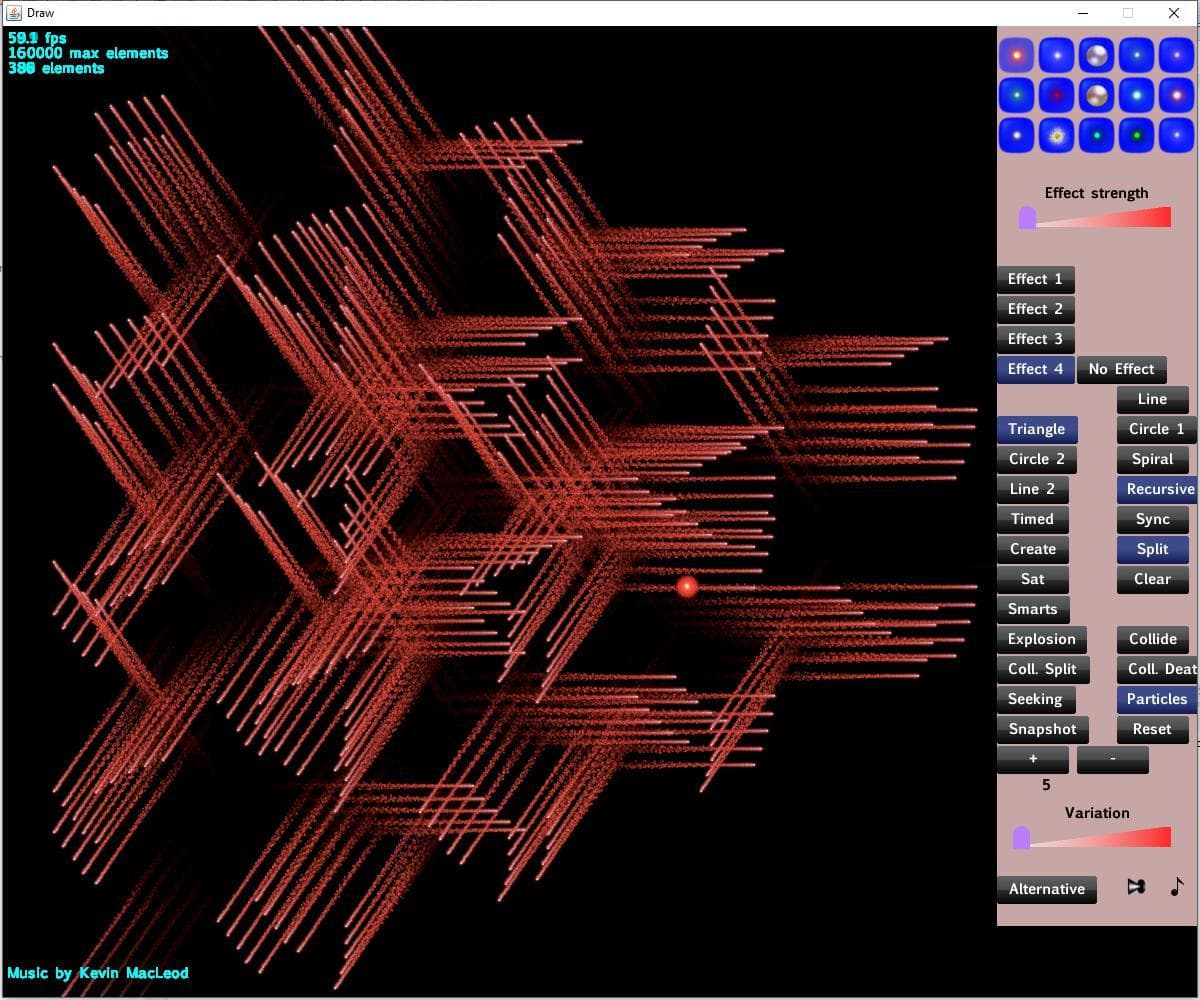Take a Snapshot
This screenshot has width=1200, height=1000.
pyautogui.click(x=1042, y=729)
